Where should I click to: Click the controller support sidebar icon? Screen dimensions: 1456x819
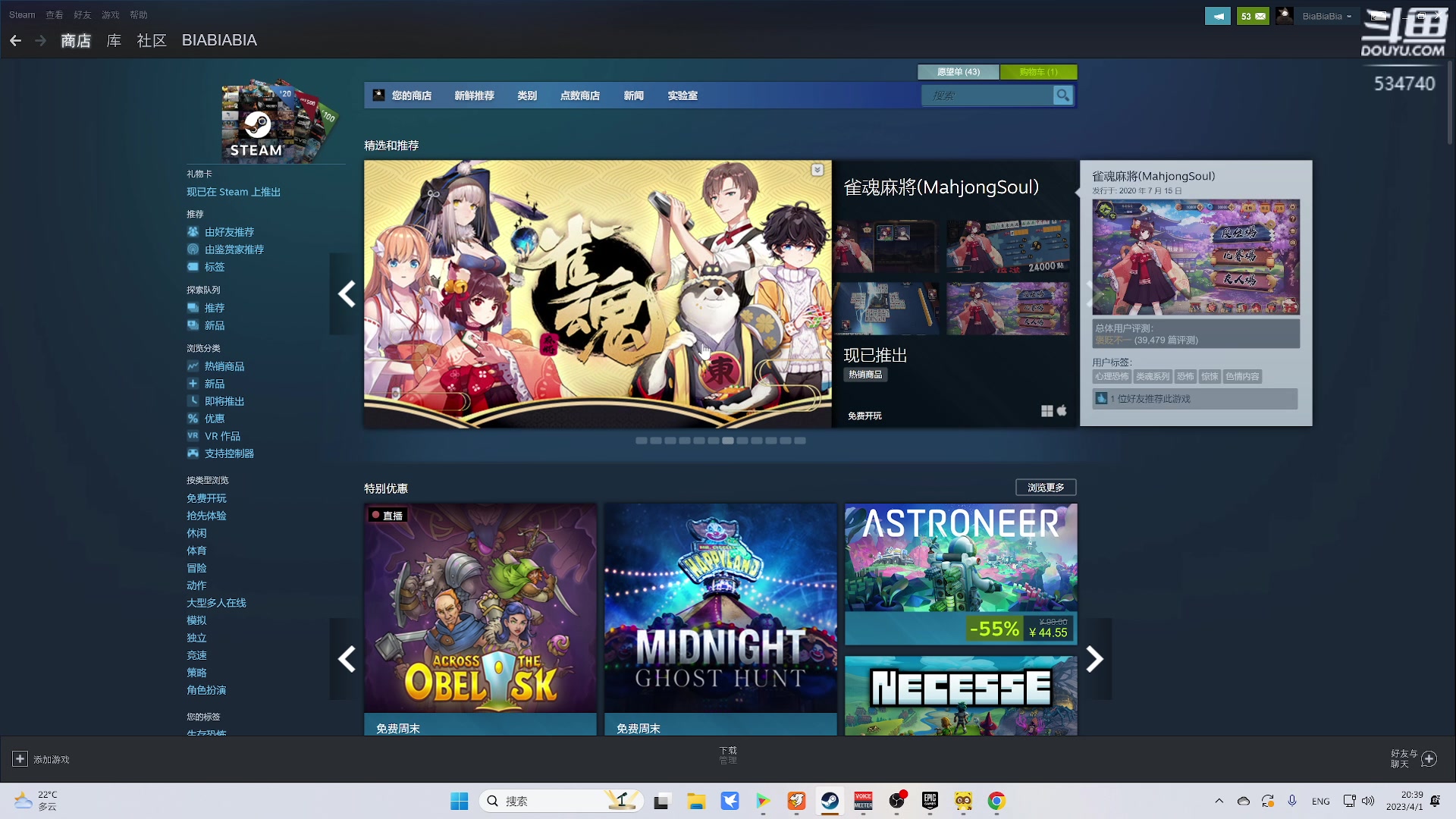click(x=193, y=453)
